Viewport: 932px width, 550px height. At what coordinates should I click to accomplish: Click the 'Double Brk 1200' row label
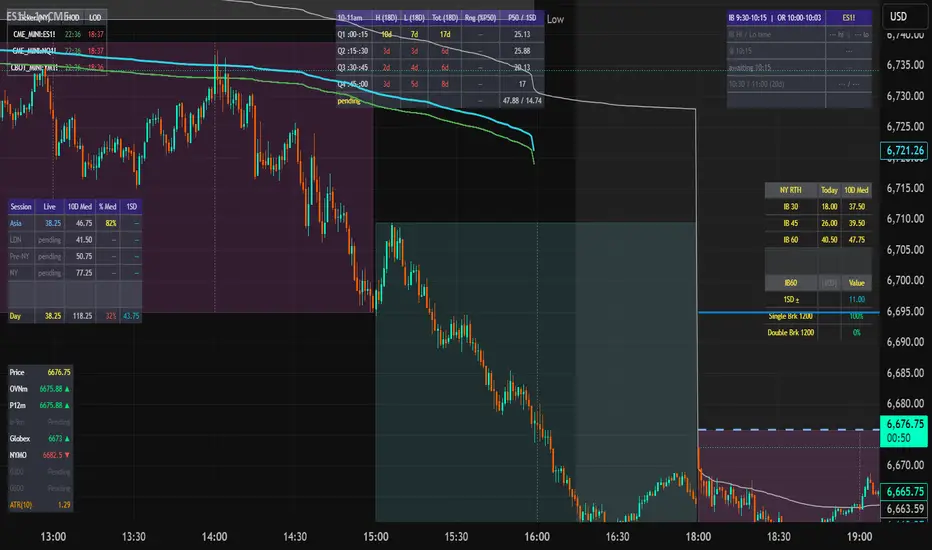pos(791,333)
